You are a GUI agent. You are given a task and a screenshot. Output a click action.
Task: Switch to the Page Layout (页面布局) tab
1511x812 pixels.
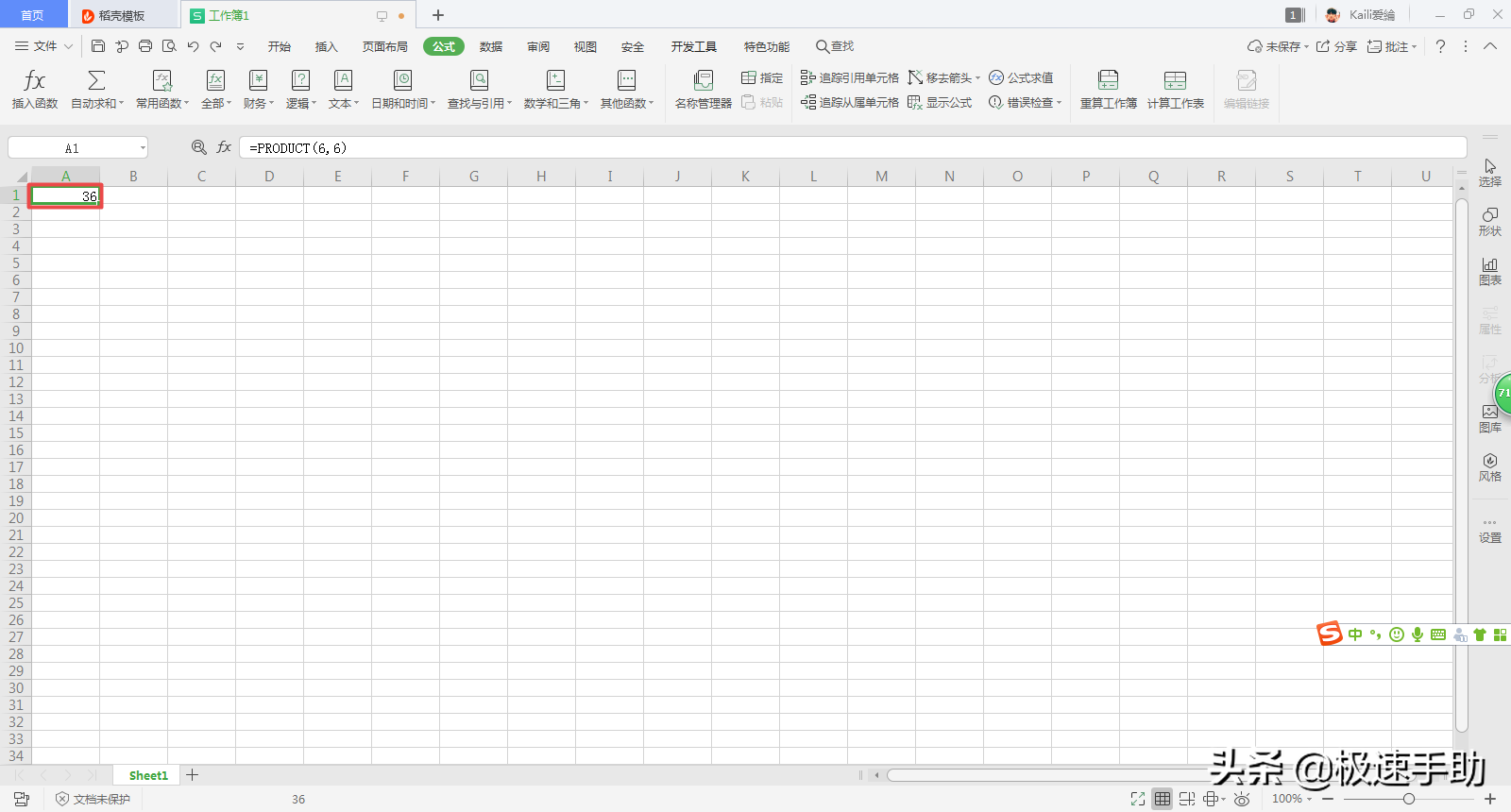pyautogui.click(x=385, y=46)
